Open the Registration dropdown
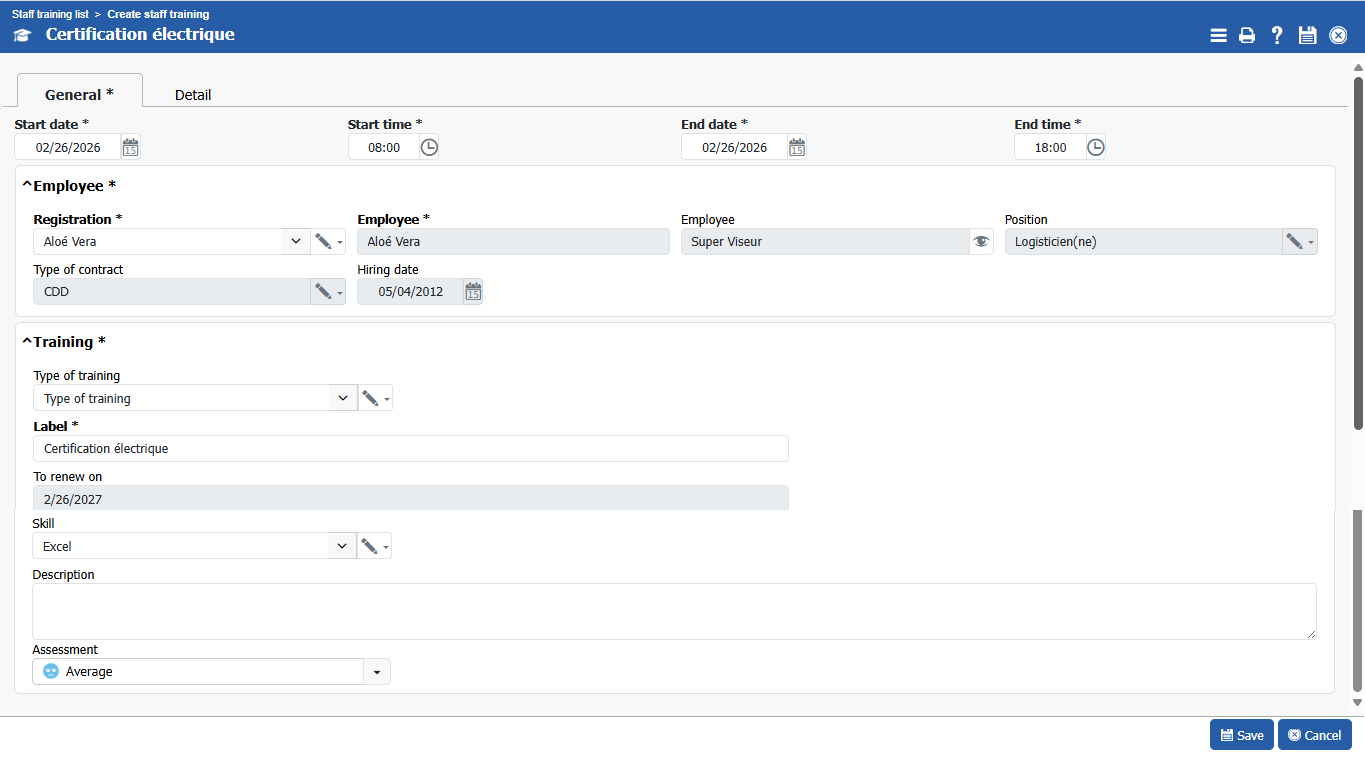Screen dimensions: 1365x757 coord(296,242)
